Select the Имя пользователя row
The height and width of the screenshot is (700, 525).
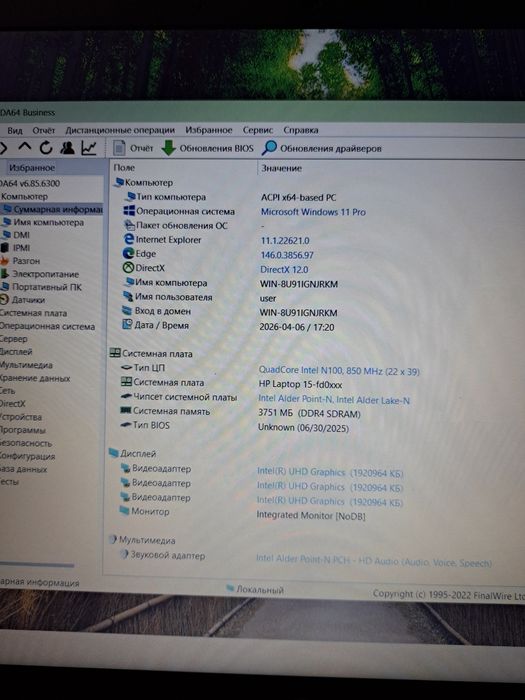(200, 297)
